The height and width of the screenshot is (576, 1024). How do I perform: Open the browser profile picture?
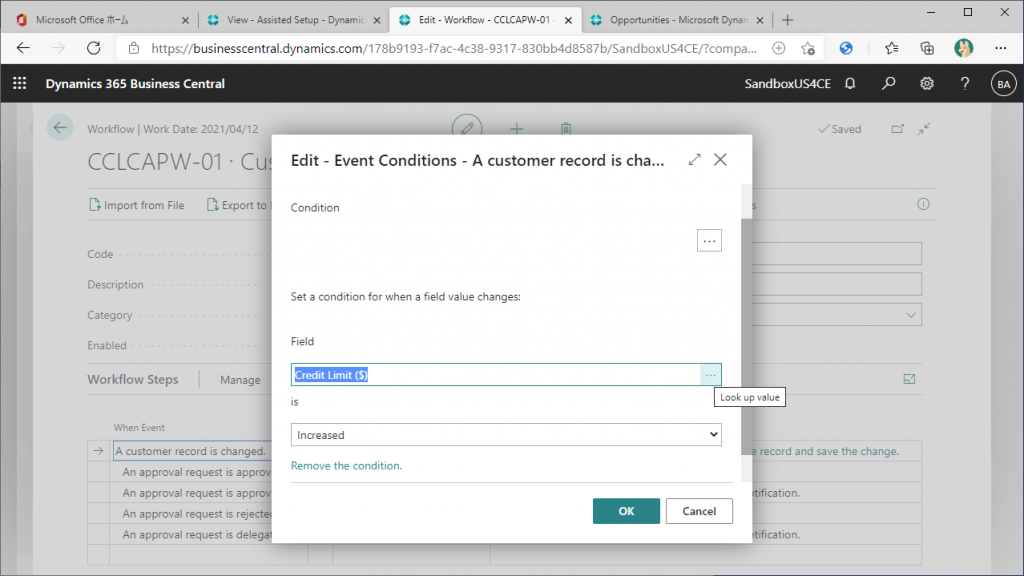(x=963, y=48)
